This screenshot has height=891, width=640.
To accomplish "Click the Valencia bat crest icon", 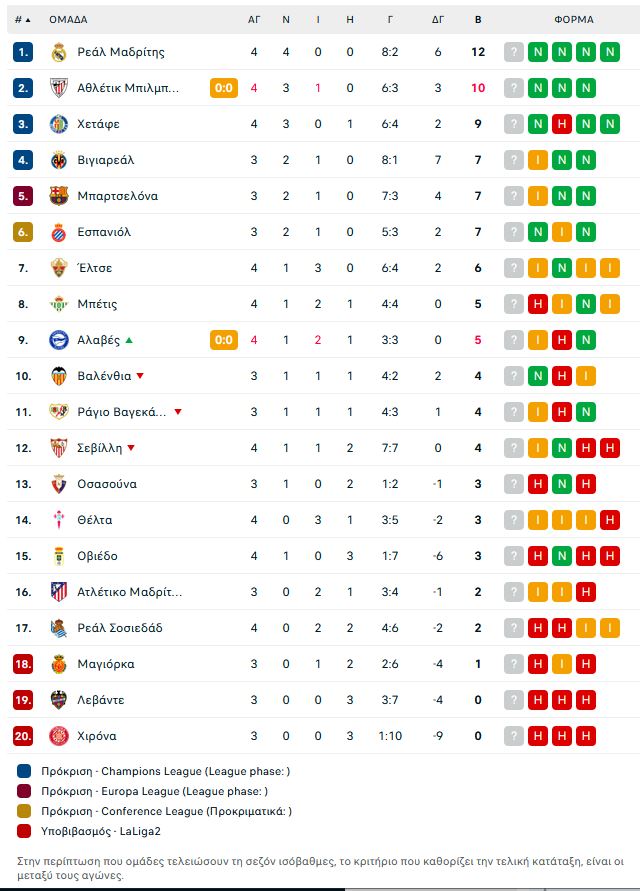I will [59, 376].
